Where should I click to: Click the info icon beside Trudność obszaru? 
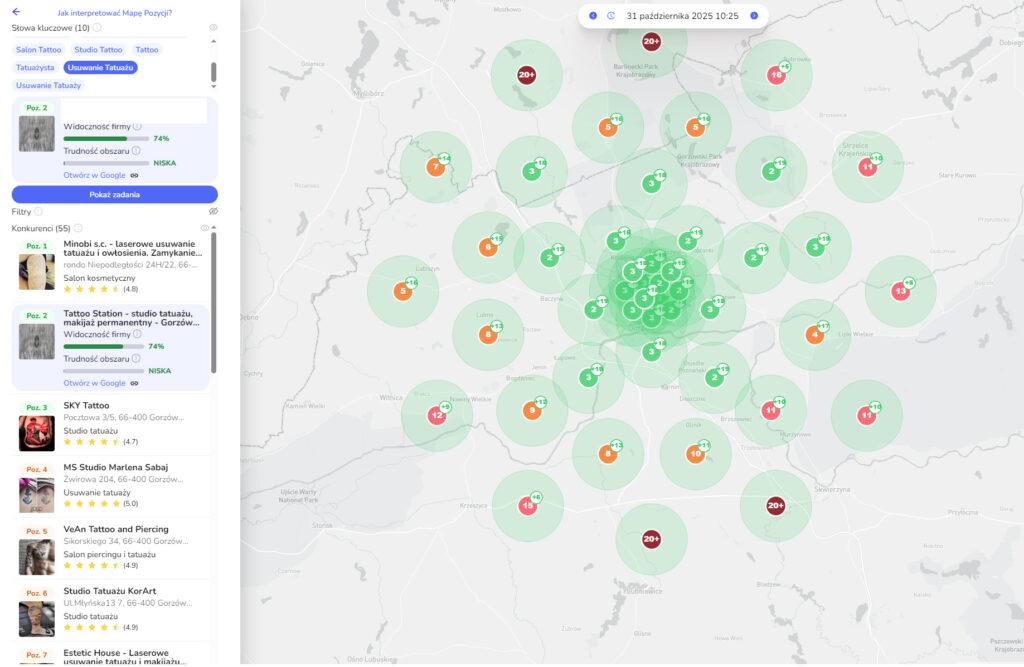tap(135, 151)
